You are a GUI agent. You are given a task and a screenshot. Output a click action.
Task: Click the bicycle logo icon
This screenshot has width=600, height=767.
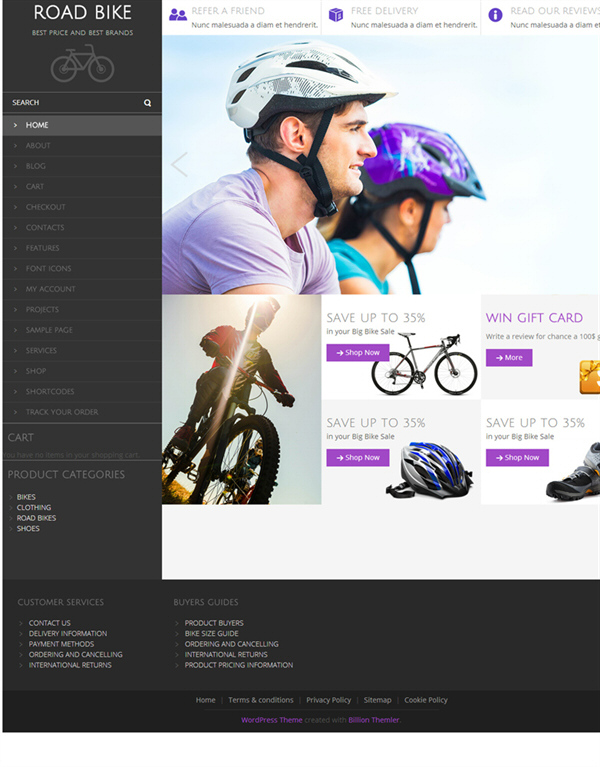coord(82,64)
